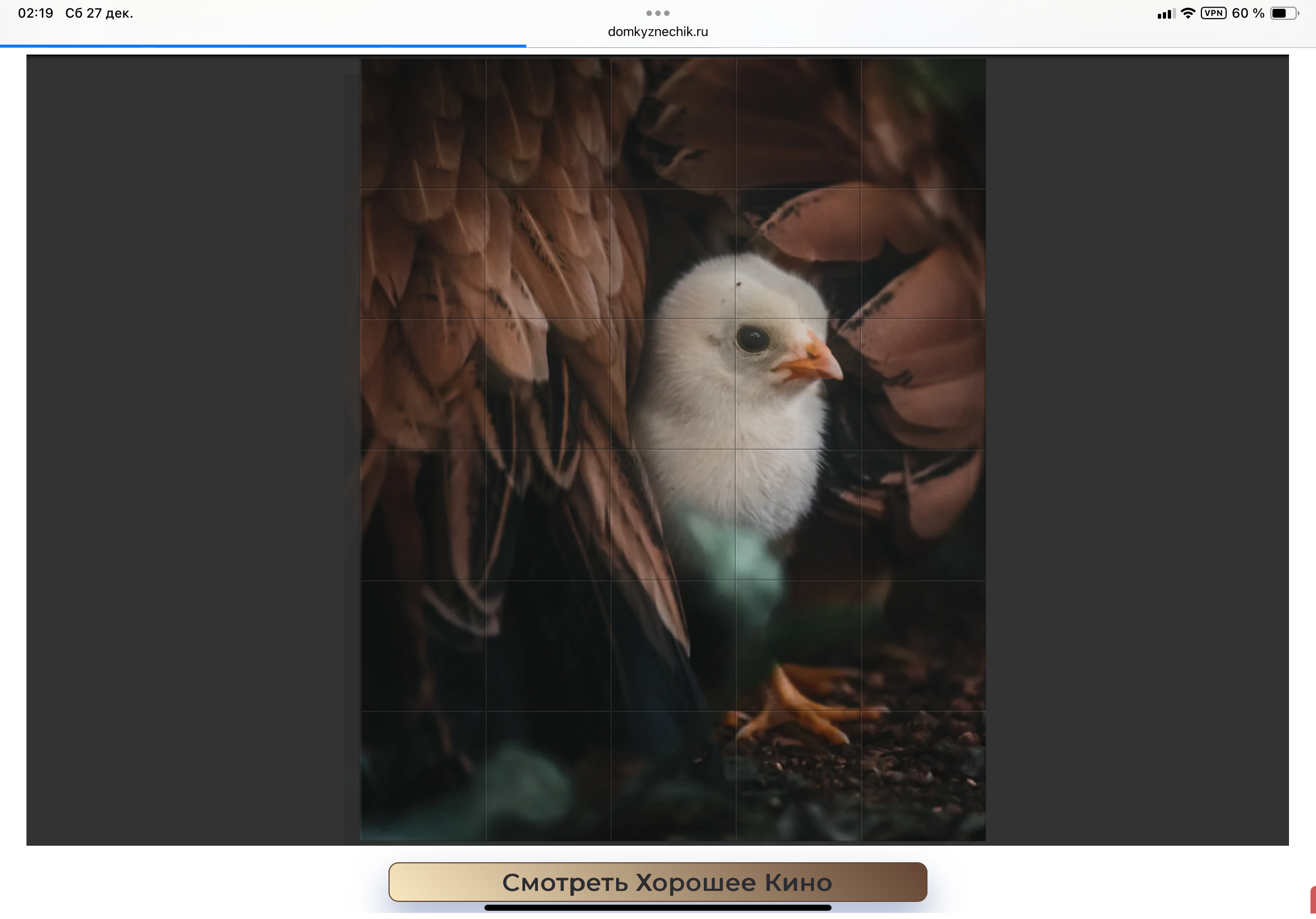Select the top-right corner puzzle tile
The image size is (1316, 919).
[x=923, y=123]
